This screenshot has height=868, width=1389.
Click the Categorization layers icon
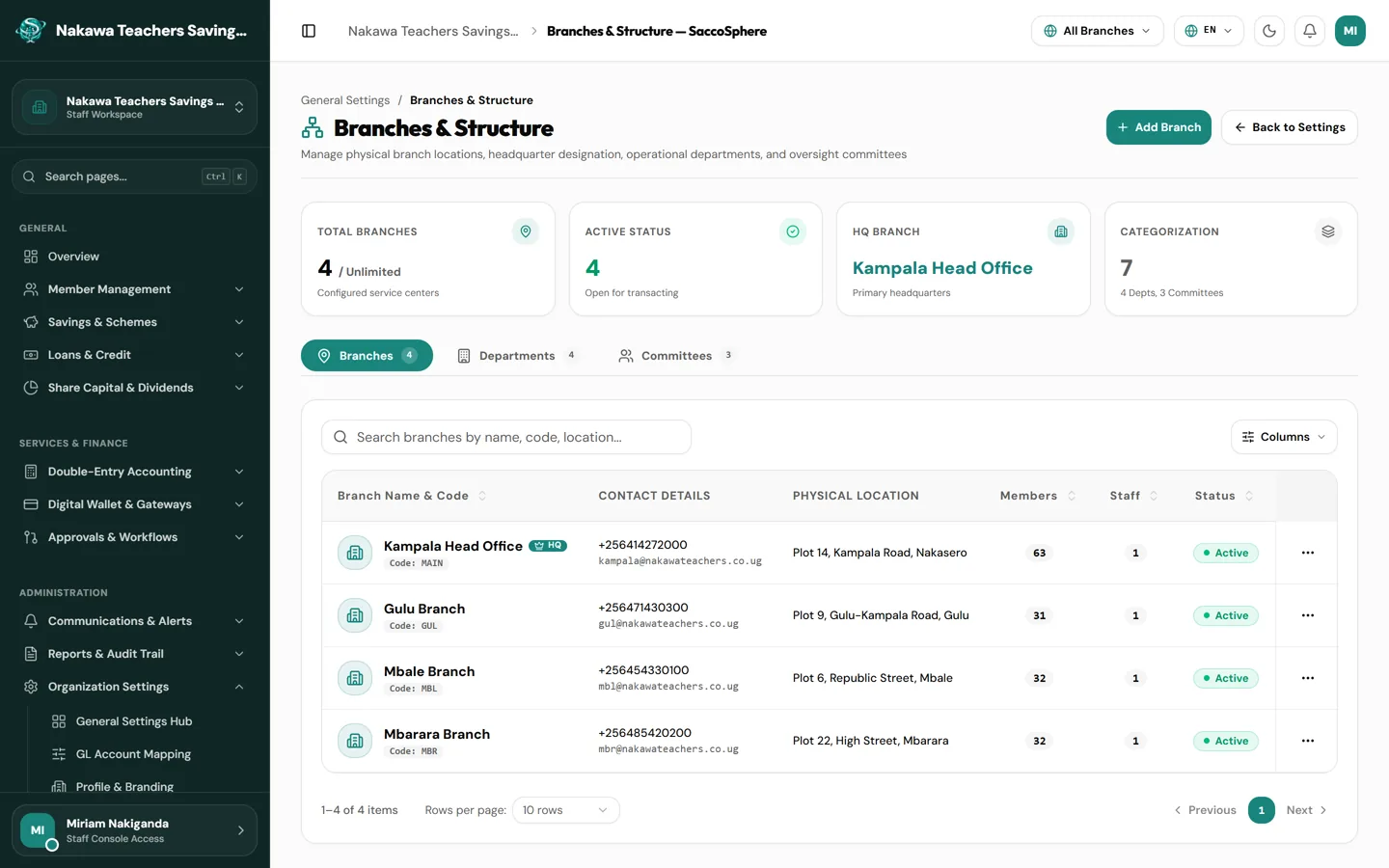coord(1328,231)
